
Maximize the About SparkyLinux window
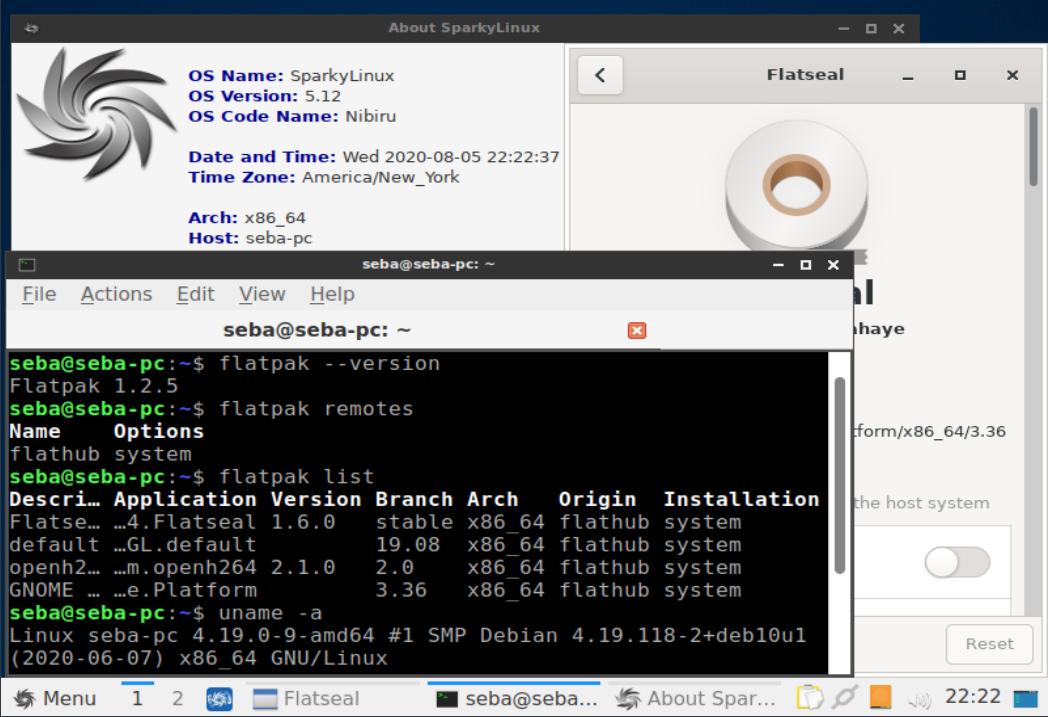[871, 28]
